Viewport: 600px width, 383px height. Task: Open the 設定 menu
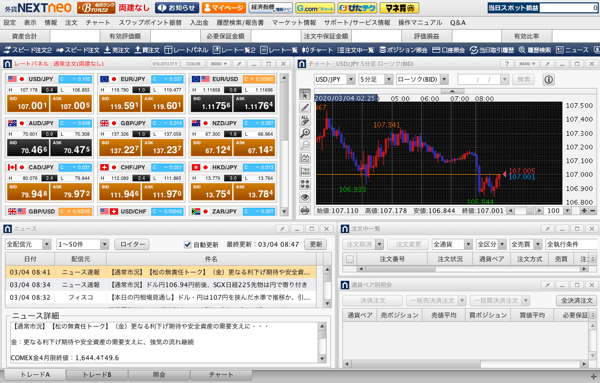[10, 23]
